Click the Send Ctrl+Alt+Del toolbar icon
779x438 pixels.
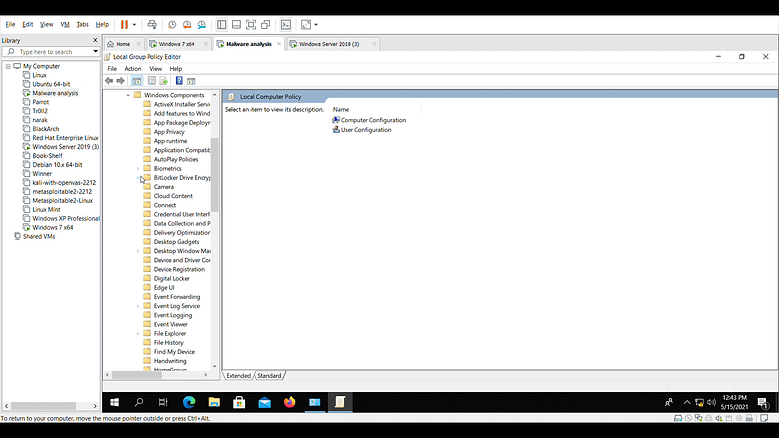[152, 24]
